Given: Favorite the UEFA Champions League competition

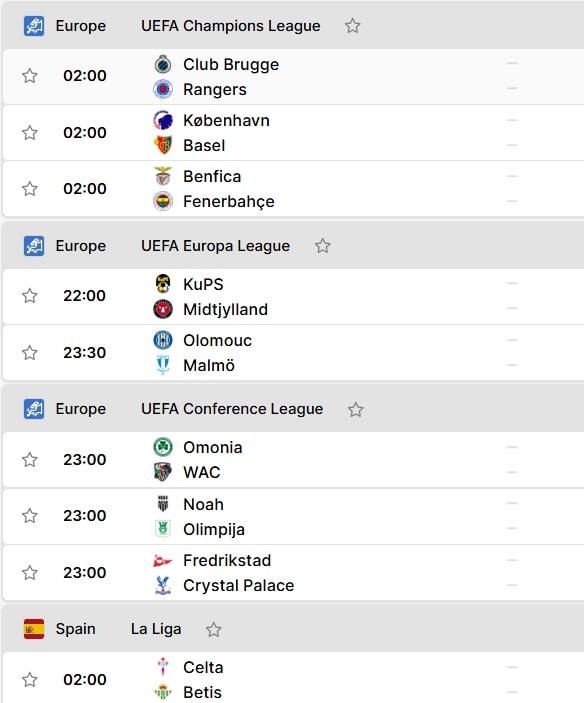Looking at the screenshot, I should (353, 26).
